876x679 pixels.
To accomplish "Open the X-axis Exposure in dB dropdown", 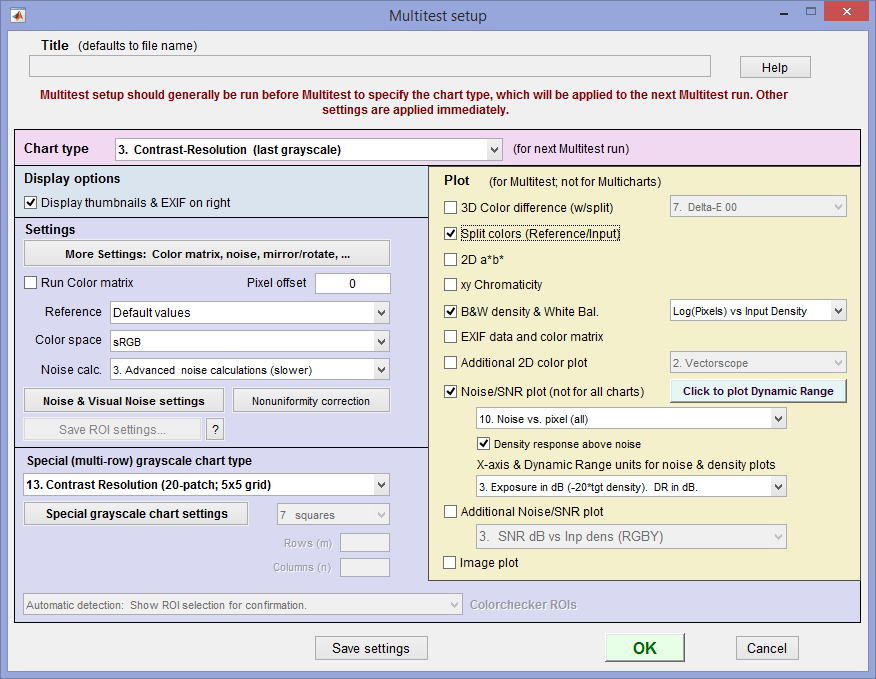I will click(631, 487).
